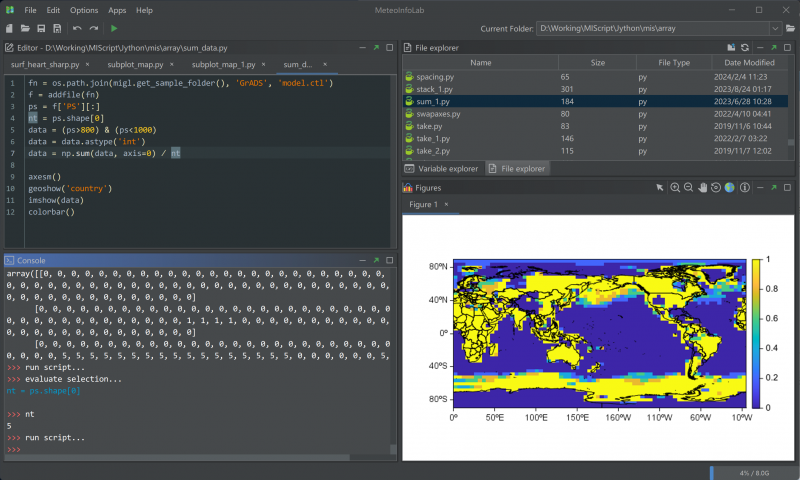Expand the Current Folder path dropdown
The width and height of the screenshot is (800, 480).
tap(776, 29)
